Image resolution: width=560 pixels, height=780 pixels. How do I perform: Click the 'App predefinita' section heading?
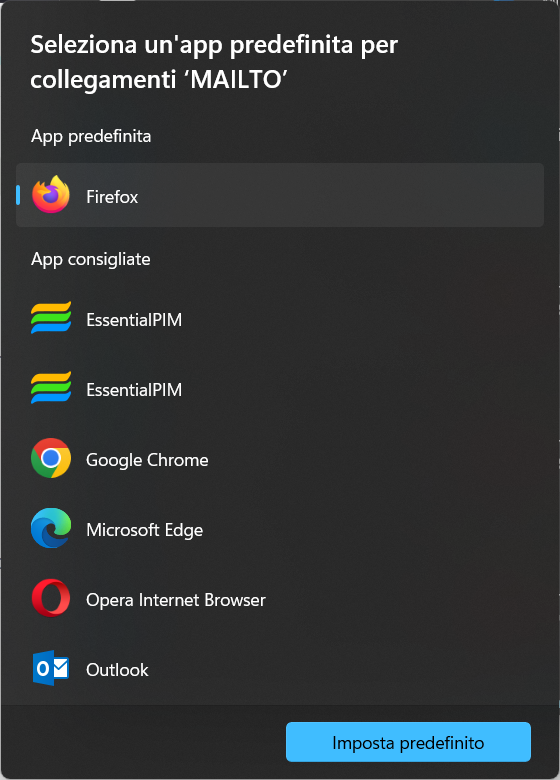click(91, 136)
